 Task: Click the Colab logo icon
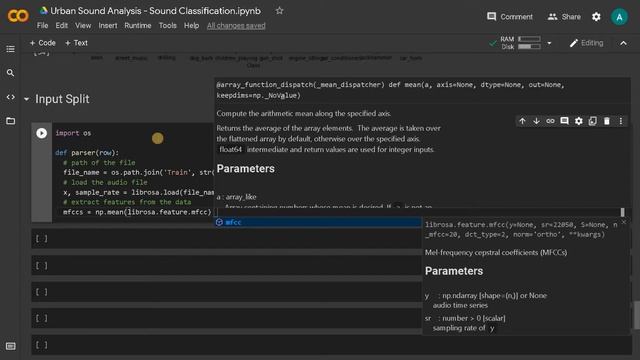(x=18, y=16)
